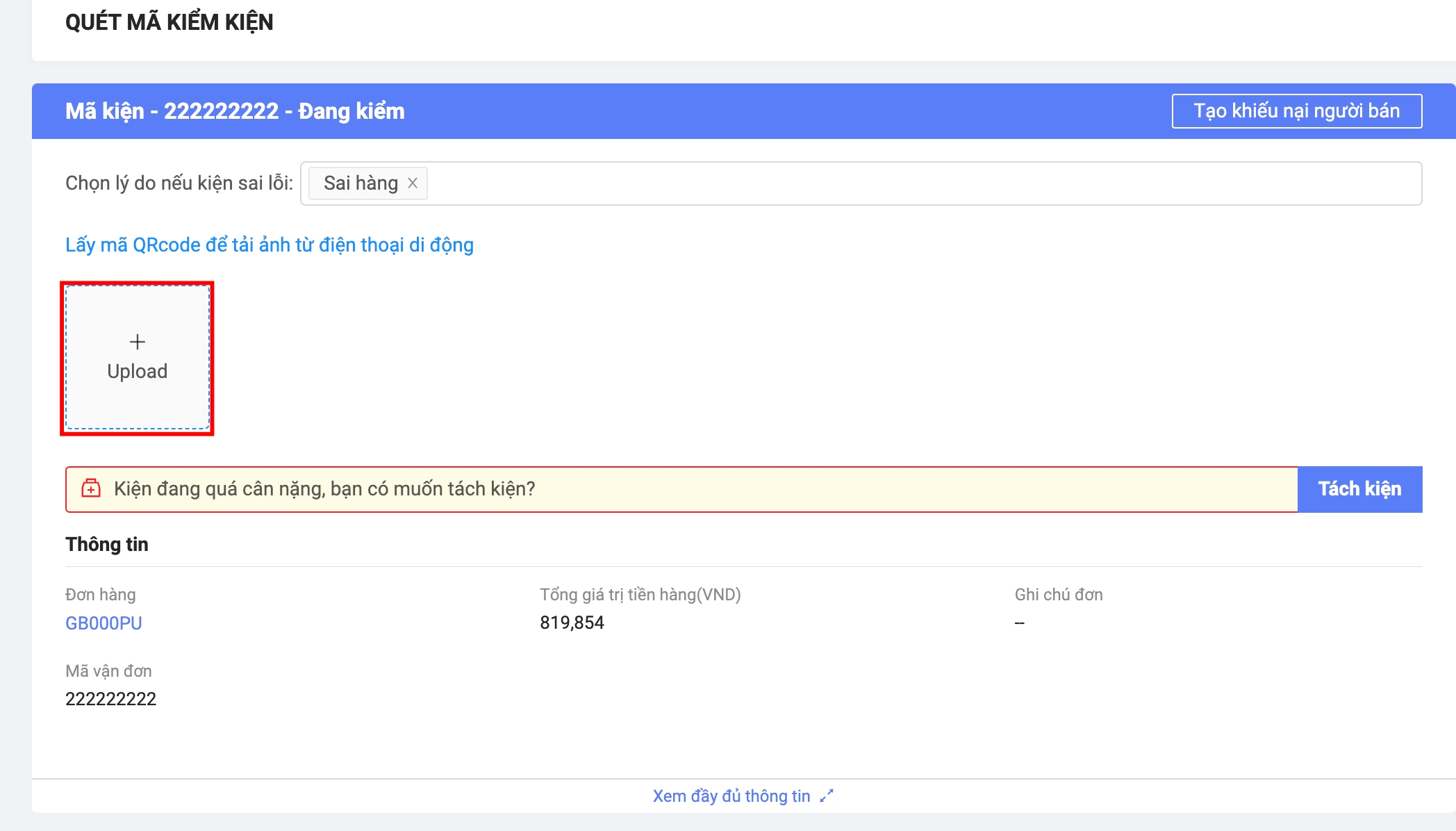This screenshot has width=1456, height=831.
Task: Remove the "Sai hàng" tag with its X
Action: 413,183
